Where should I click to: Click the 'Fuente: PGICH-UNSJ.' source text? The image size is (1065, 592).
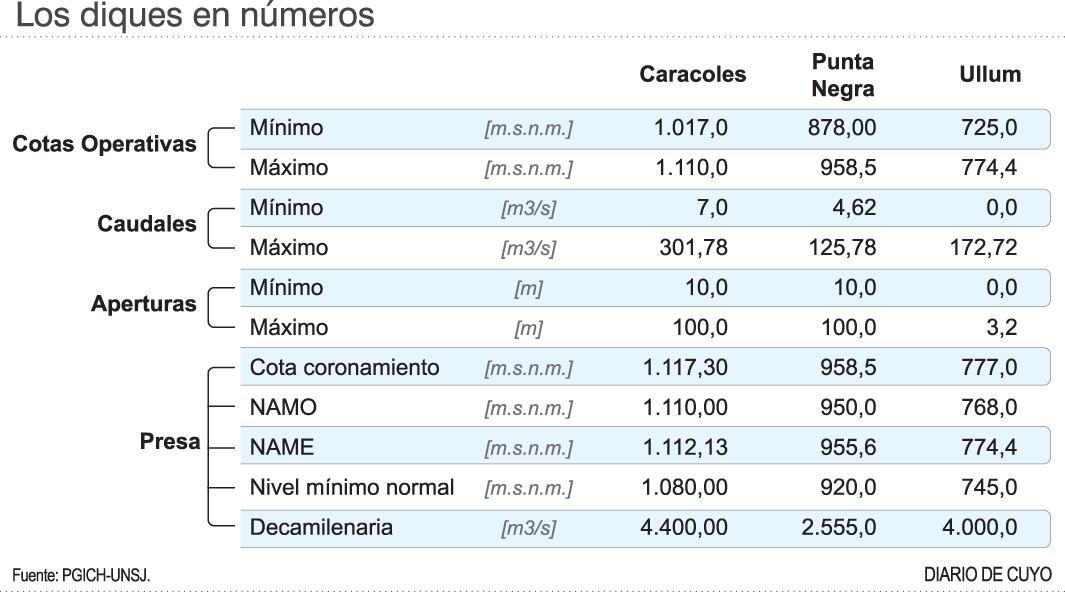pos(82,573)
